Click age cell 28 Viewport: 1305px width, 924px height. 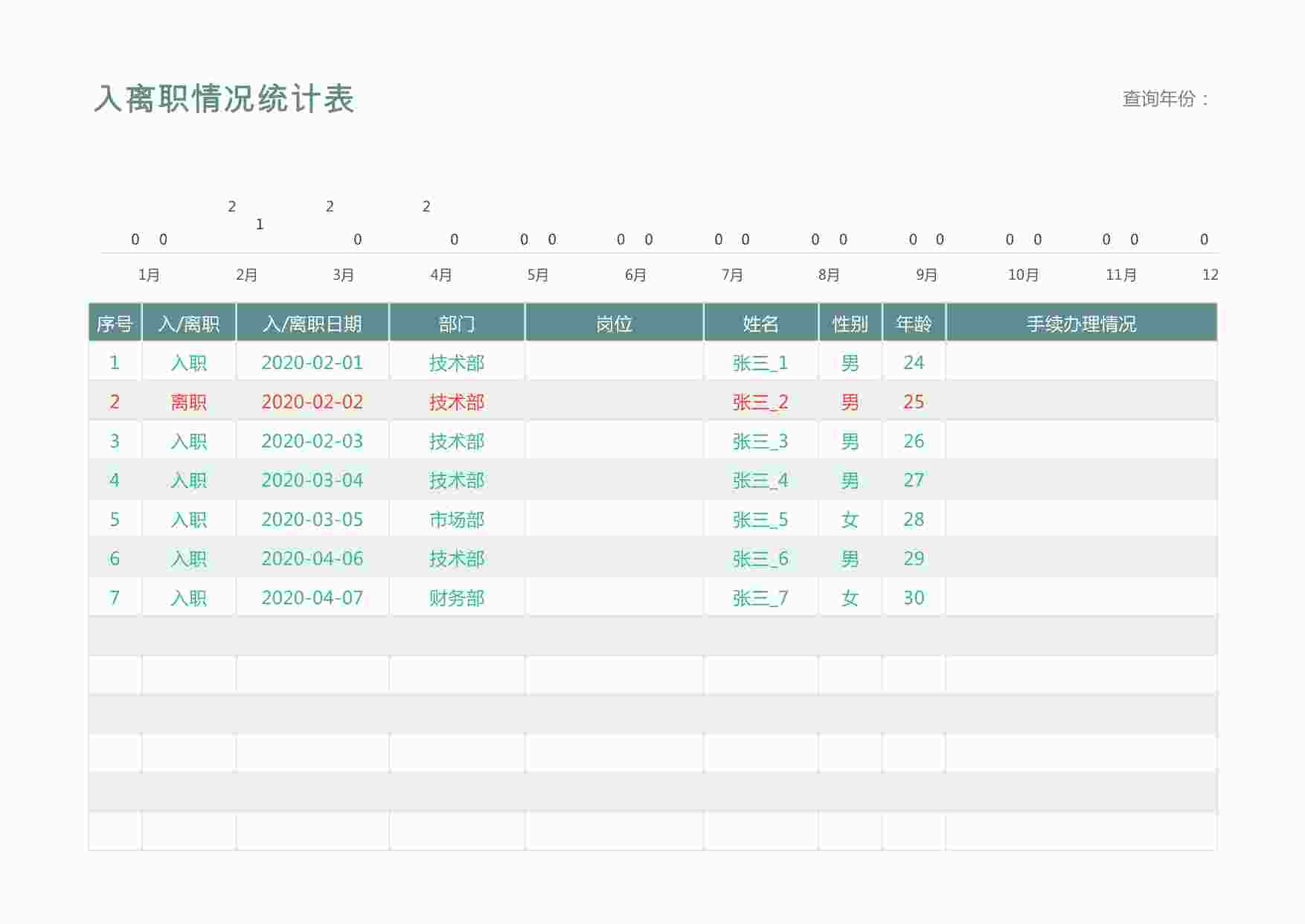click(914, 519)
